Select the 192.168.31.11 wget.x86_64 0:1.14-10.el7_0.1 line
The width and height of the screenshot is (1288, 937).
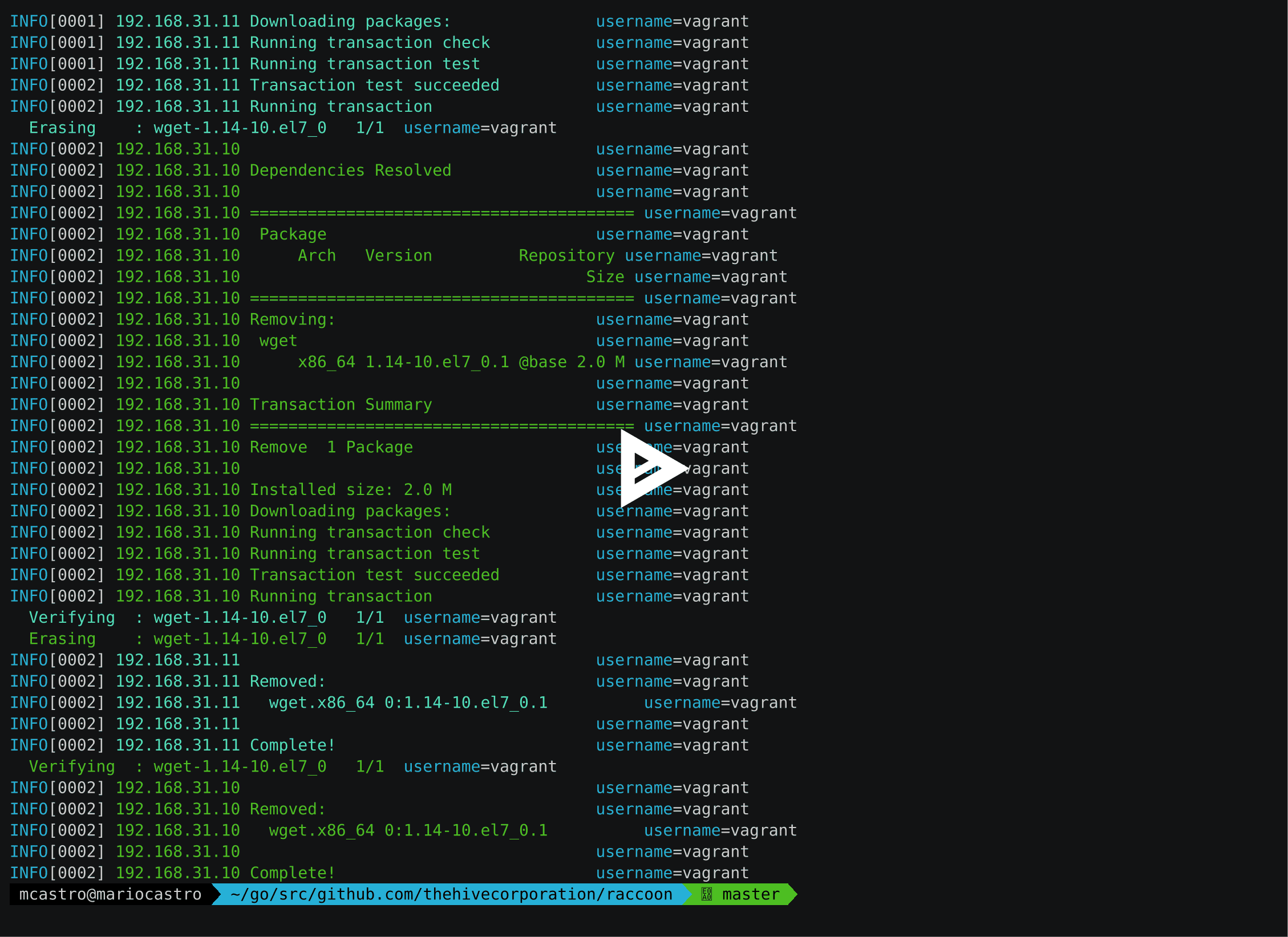tap(403, 703)
